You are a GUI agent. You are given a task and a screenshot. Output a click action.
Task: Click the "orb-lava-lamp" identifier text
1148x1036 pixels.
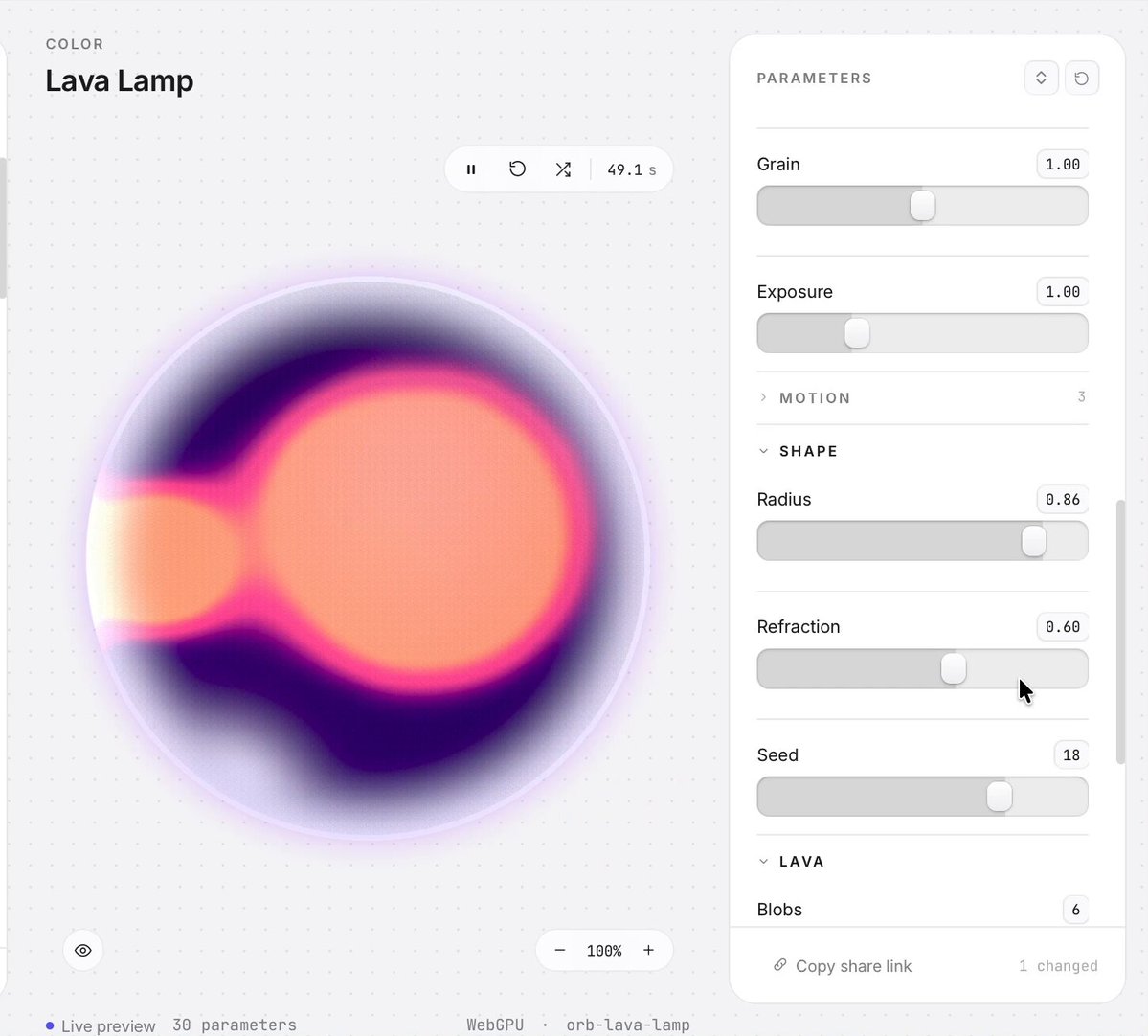click(627, 1025)
